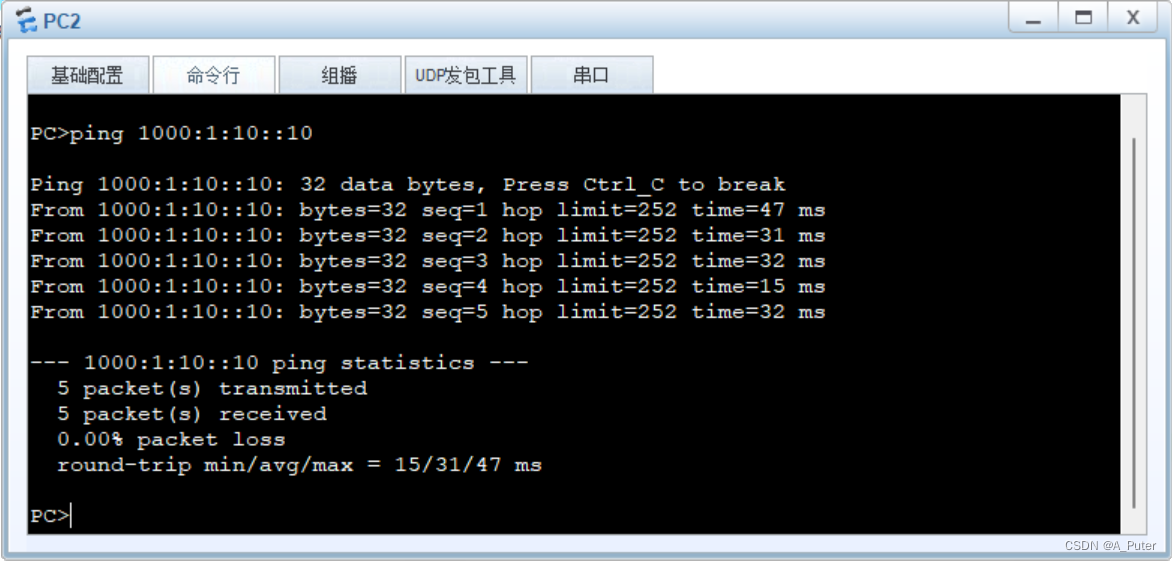Click the 'ping statistics' header line
1172x561 pixels.
[x=279, y=363]
